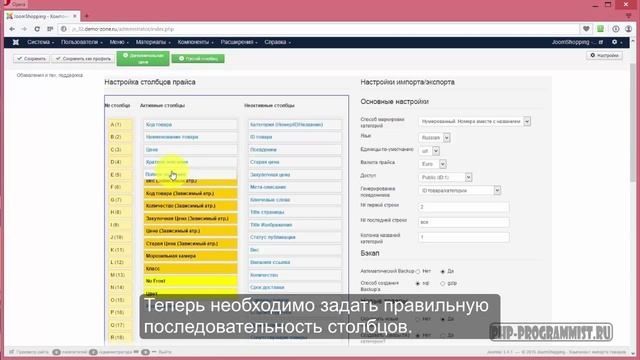The height and width of the screenshot is (360, 640).
Task: Select Да for automatic Backup
Action: pyautogui.click(x=442, y=271)
